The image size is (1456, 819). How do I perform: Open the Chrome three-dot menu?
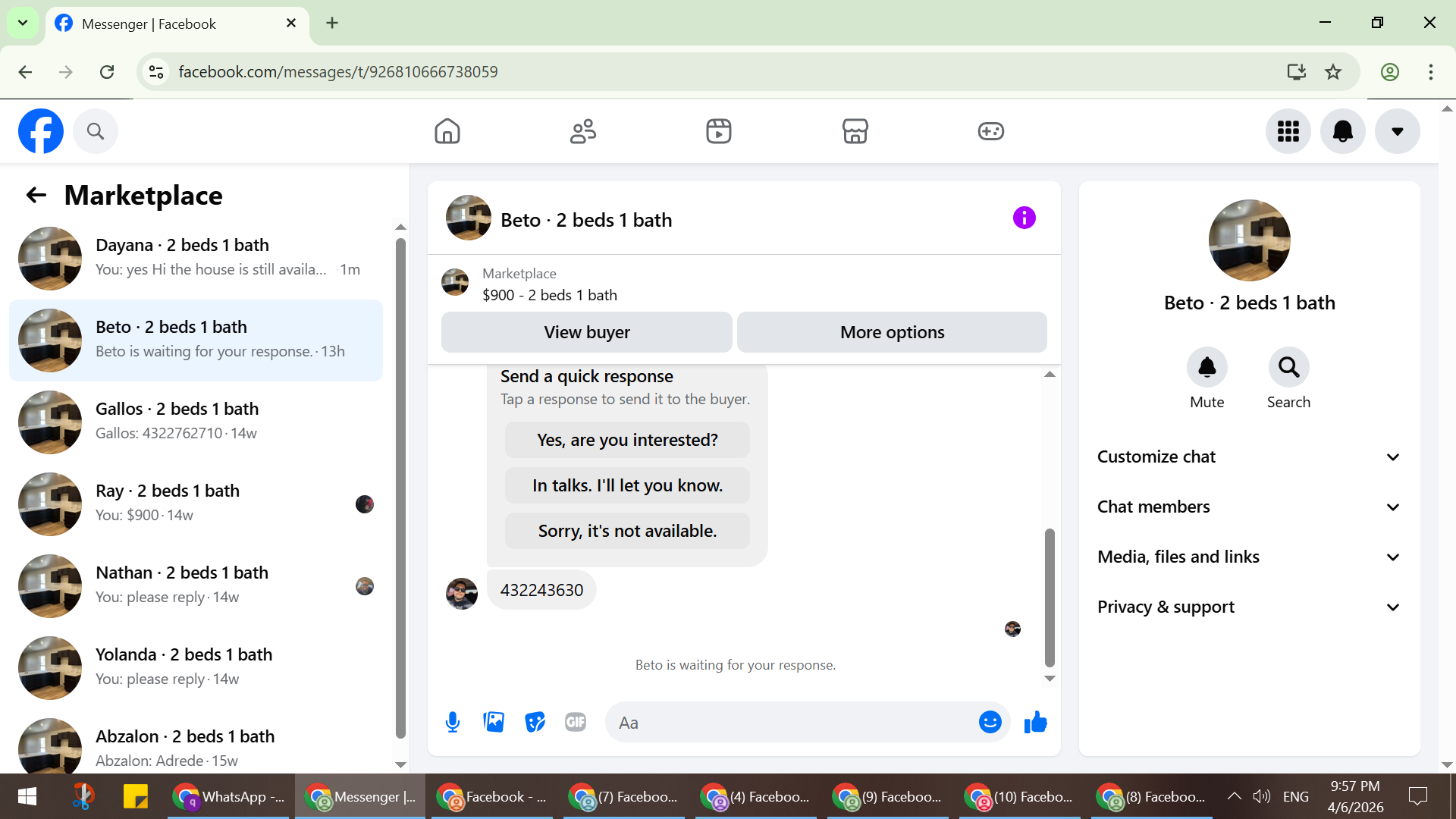click(1431, 72)
